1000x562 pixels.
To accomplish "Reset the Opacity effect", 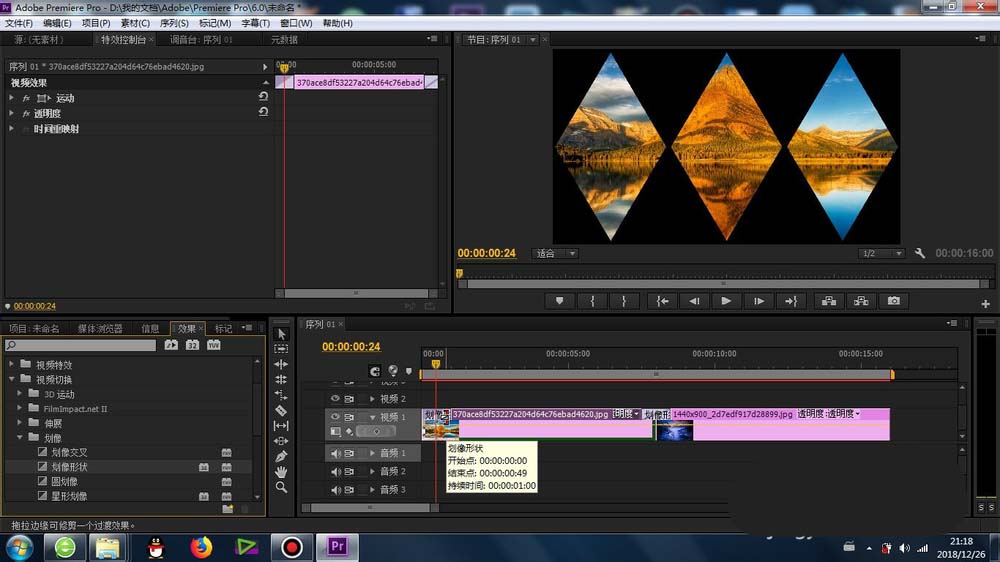I will click(263, 112).
